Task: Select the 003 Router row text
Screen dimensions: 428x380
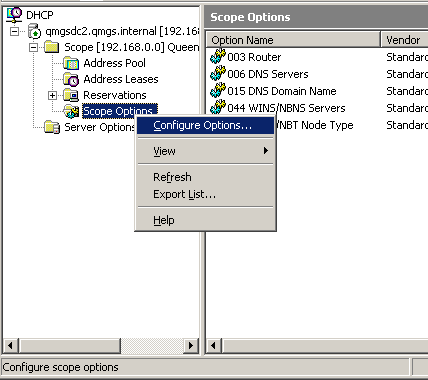Action: 254,57
